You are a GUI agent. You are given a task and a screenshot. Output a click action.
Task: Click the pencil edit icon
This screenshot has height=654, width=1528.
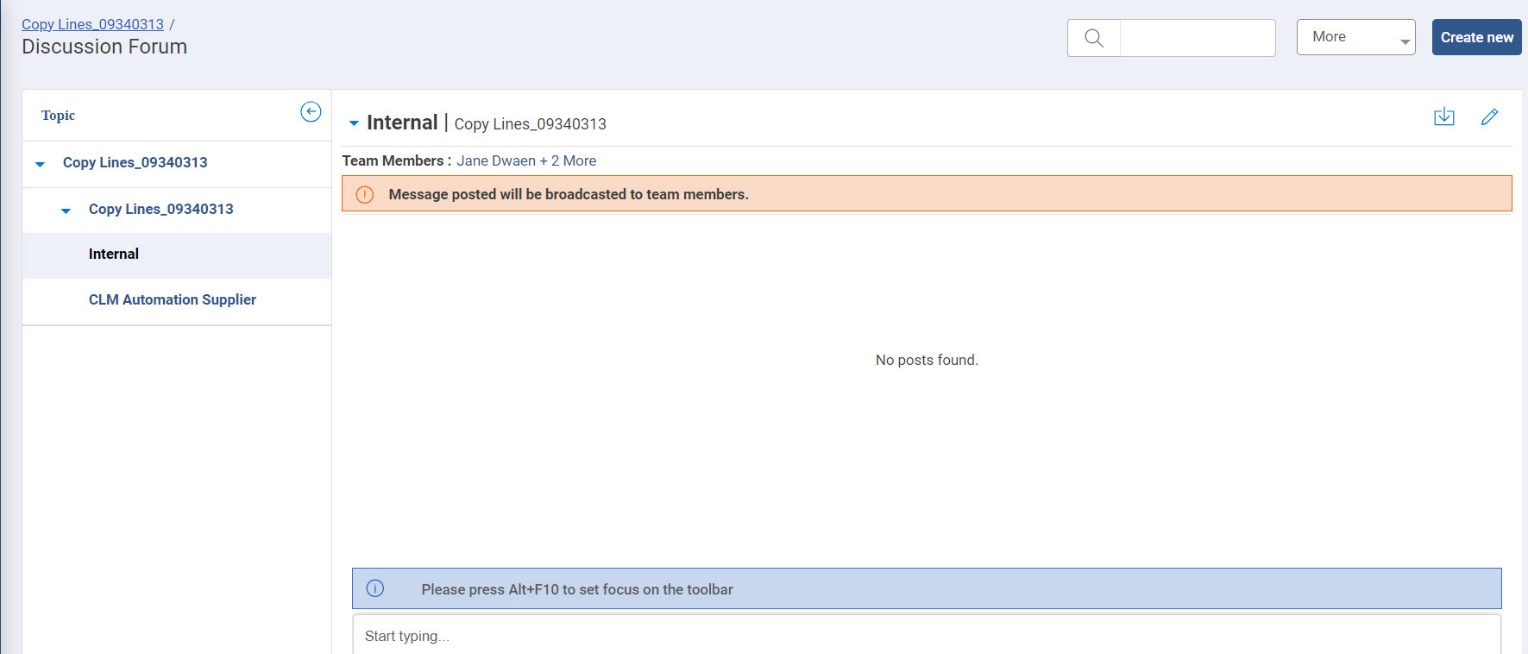(1489, 117)
